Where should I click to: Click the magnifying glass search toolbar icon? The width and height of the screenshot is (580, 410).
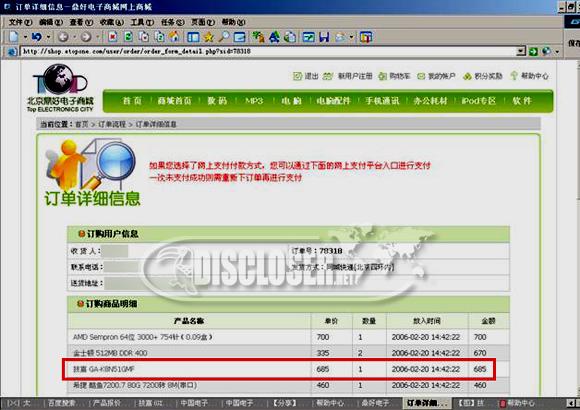(x=223, y=37)
